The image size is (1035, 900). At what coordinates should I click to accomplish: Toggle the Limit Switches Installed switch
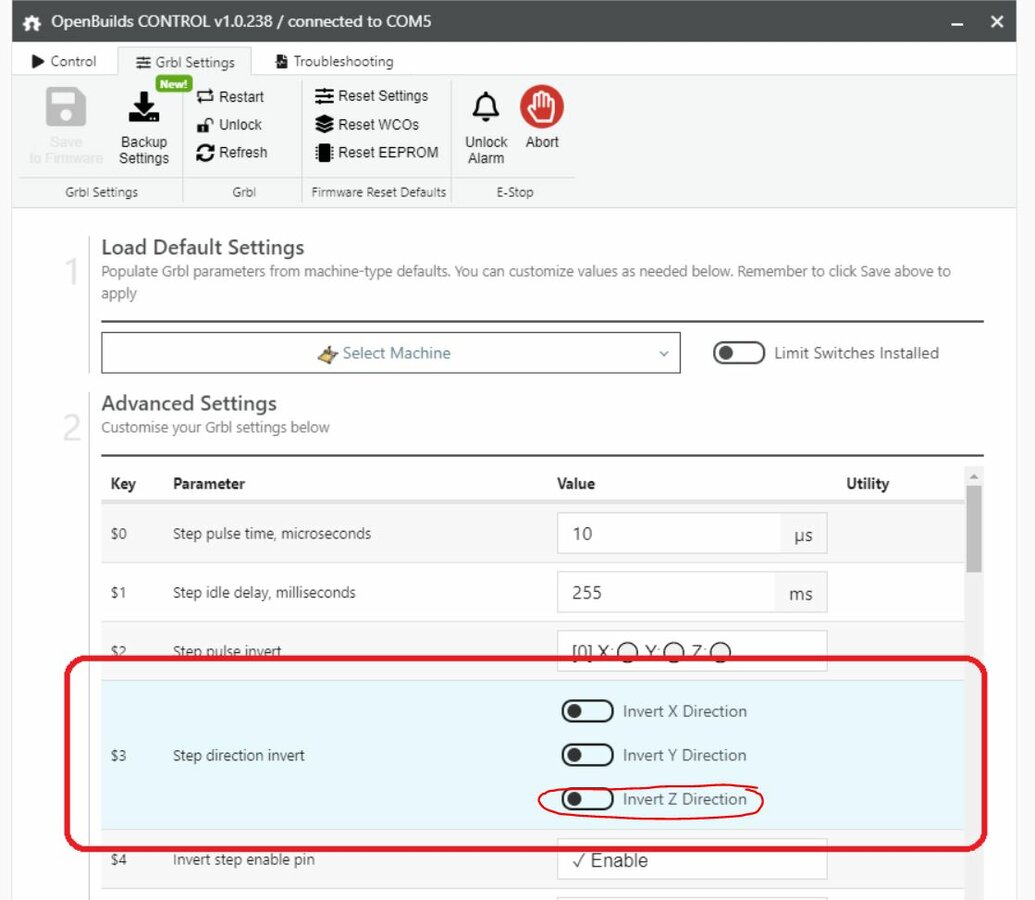click(x=738, y=353)
